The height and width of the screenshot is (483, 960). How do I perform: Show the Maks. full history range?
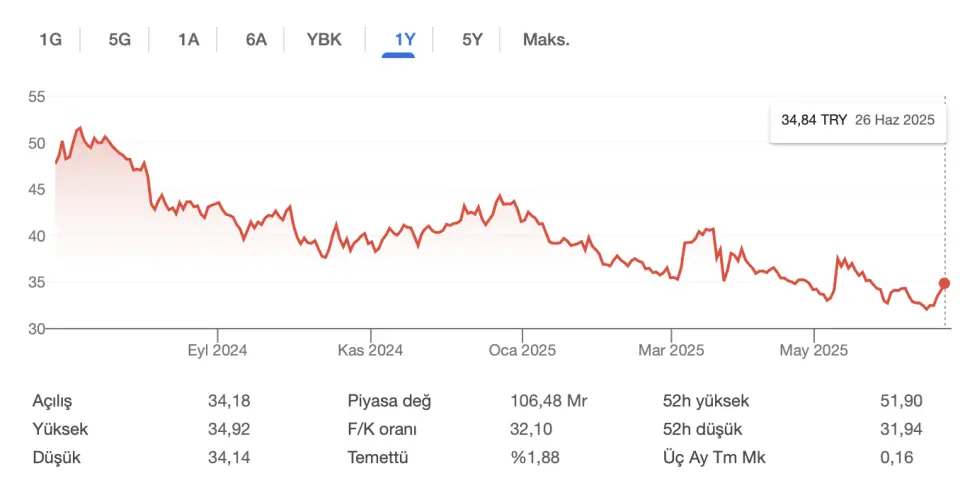pyautogui.click(x=546, y=40)
